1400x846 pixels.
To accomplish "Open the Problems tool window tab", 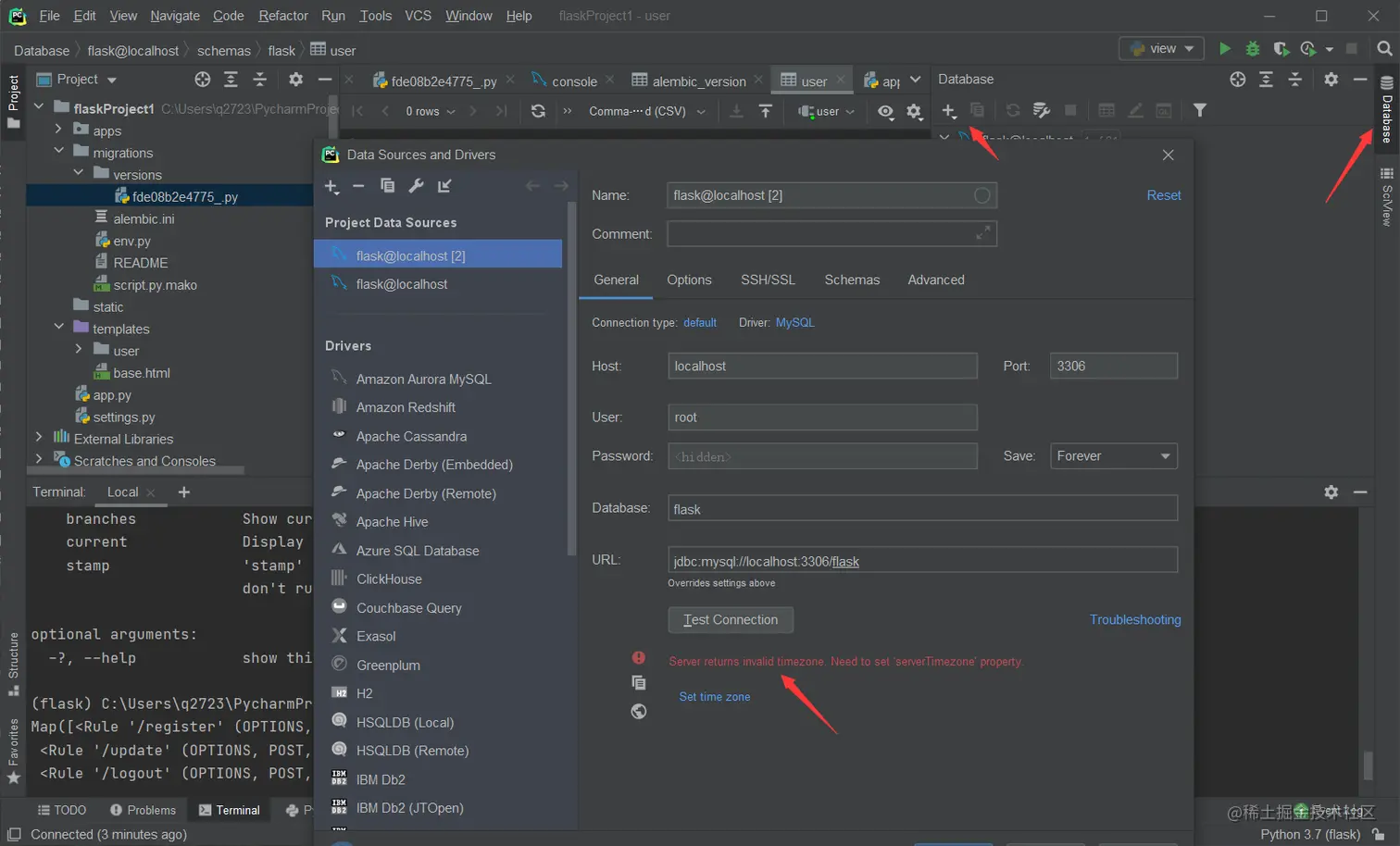I will pyautogui.click(x=143, y=810).
